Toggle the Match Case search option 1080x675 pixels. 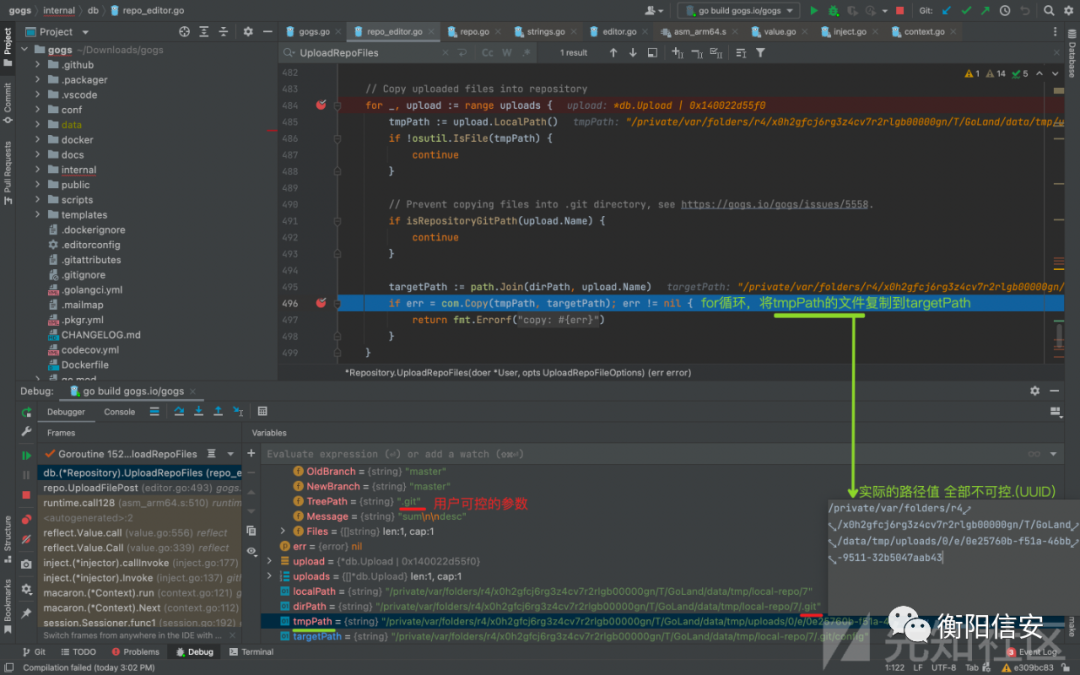point(487,53)
